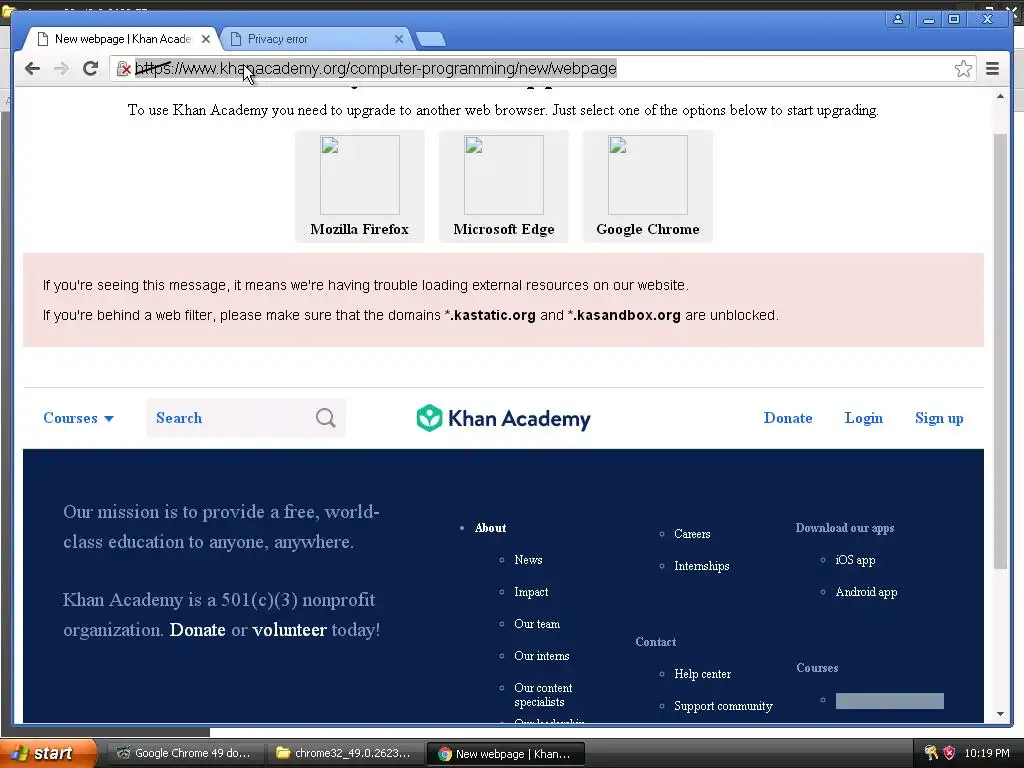Switch to New webpage Khan Academy tab

point(121,39)
